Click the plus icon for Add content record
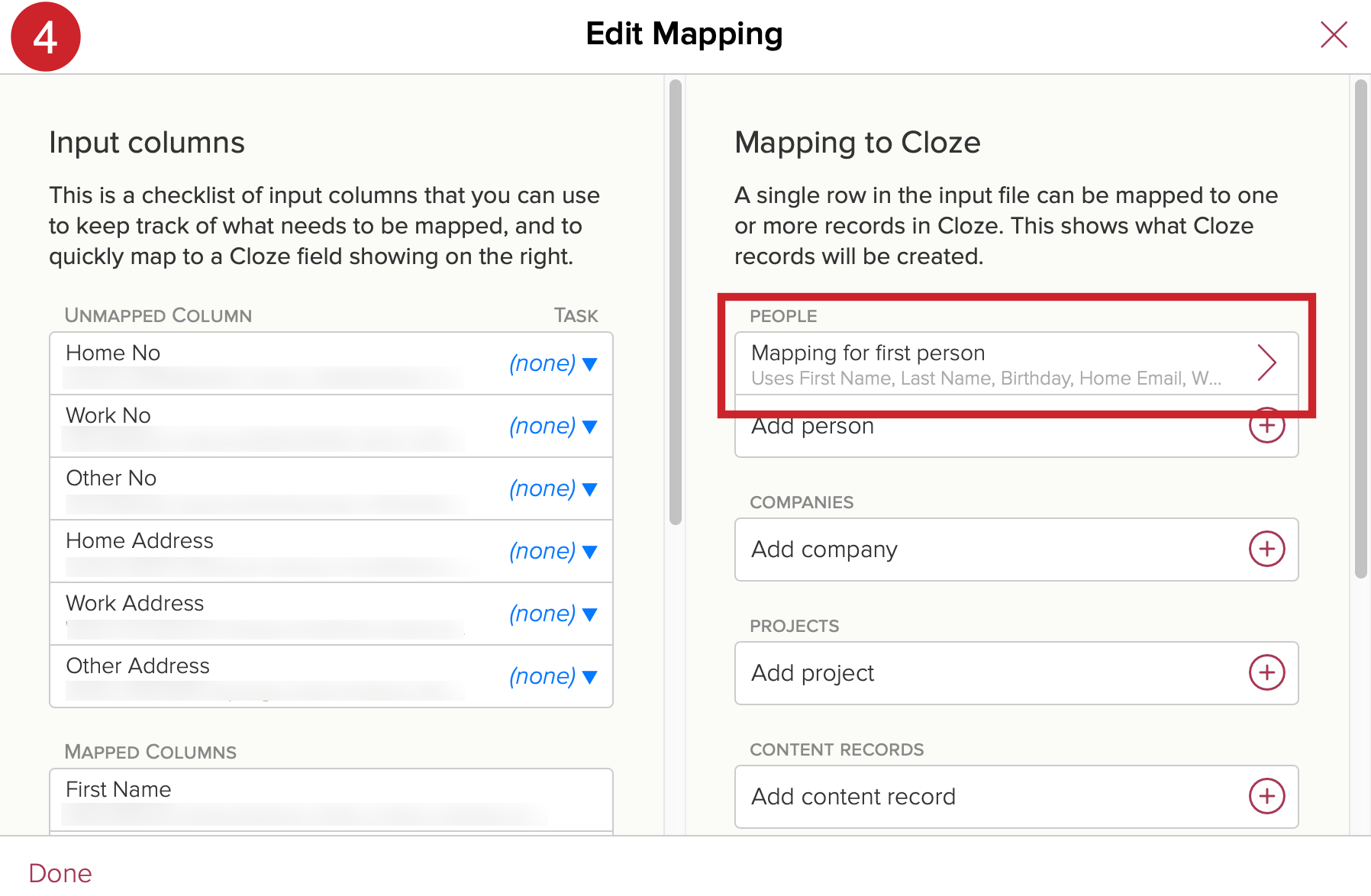 pyautogui.click(x=1266, y=796)
